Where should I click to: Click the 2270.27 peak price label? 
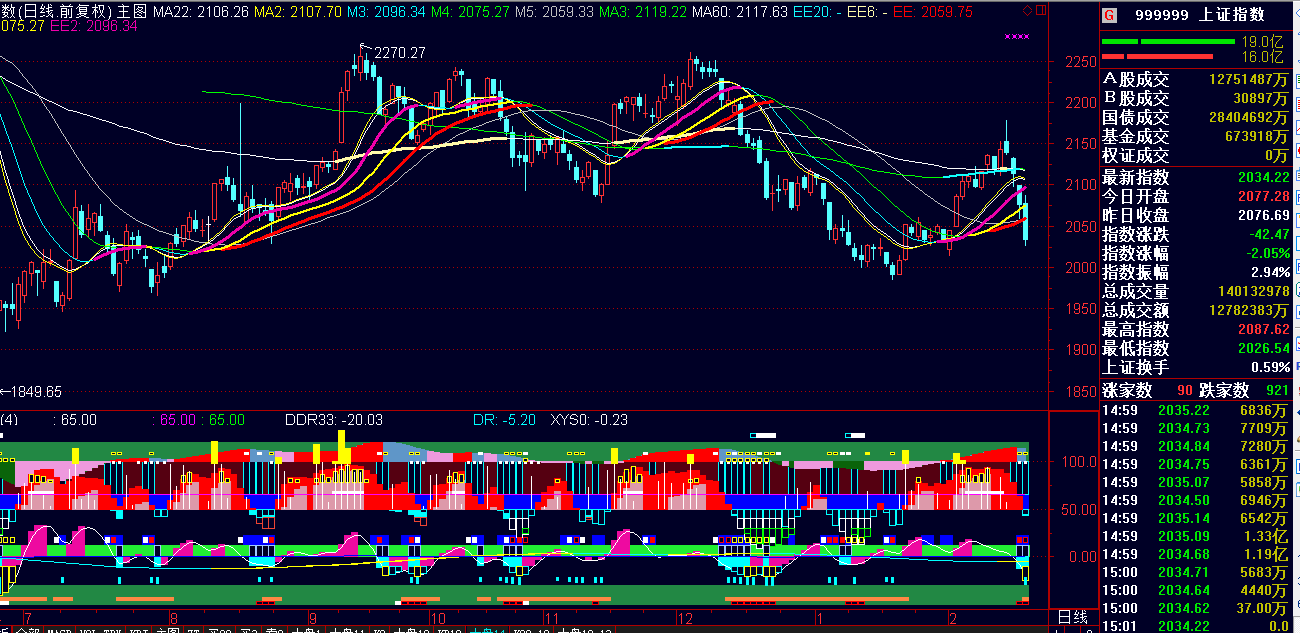coord(400,53)
